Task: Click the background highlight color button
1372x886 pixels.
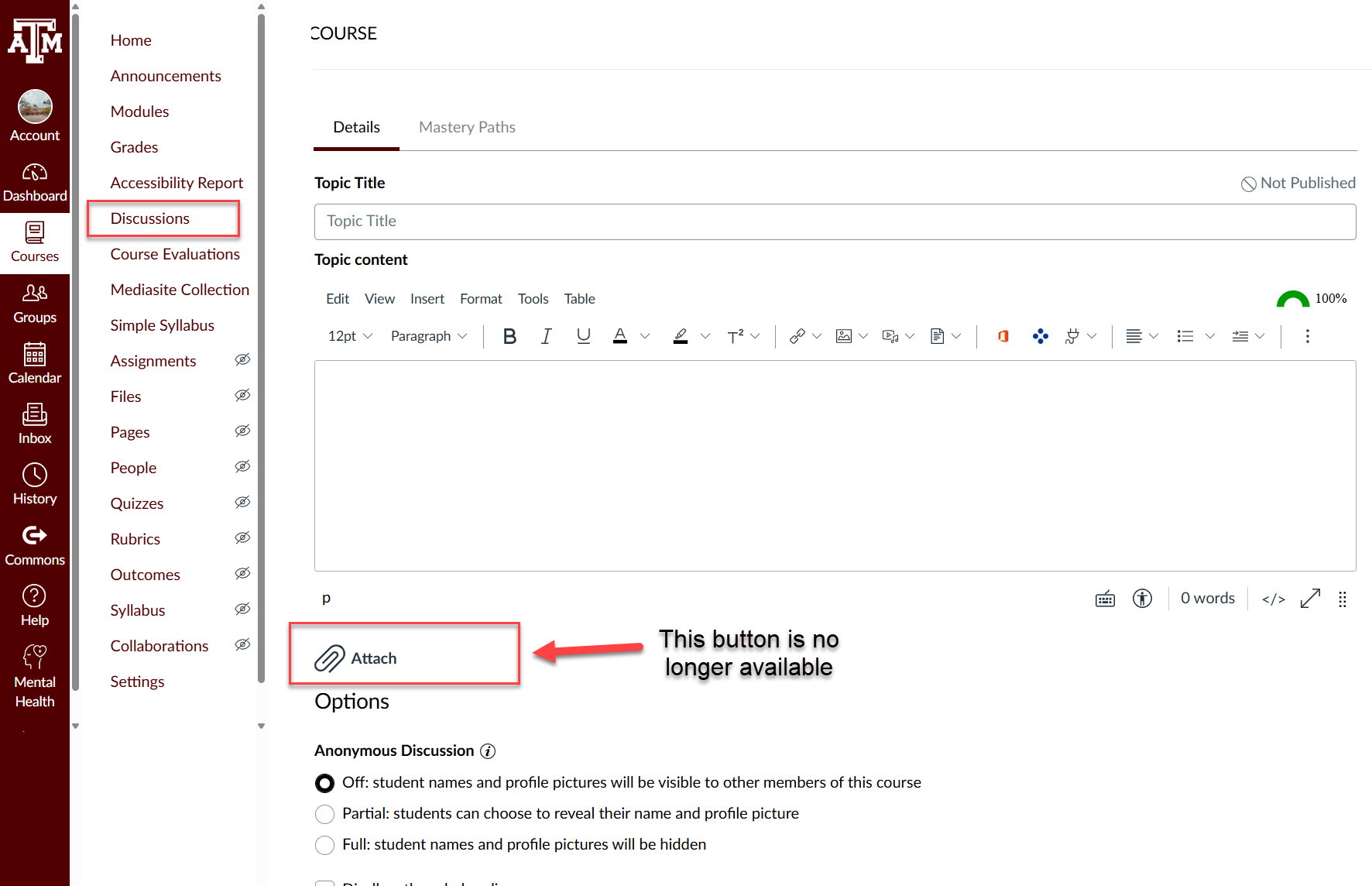Action: point(681,336)
